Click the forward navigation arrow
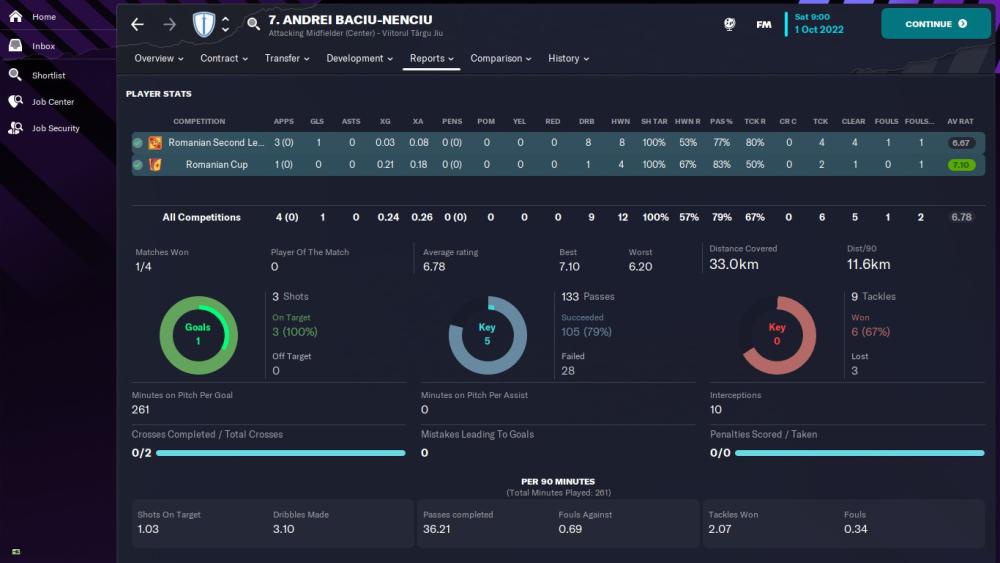The width and height of the screenshot is (1000, 563). [x=169, y=24]
